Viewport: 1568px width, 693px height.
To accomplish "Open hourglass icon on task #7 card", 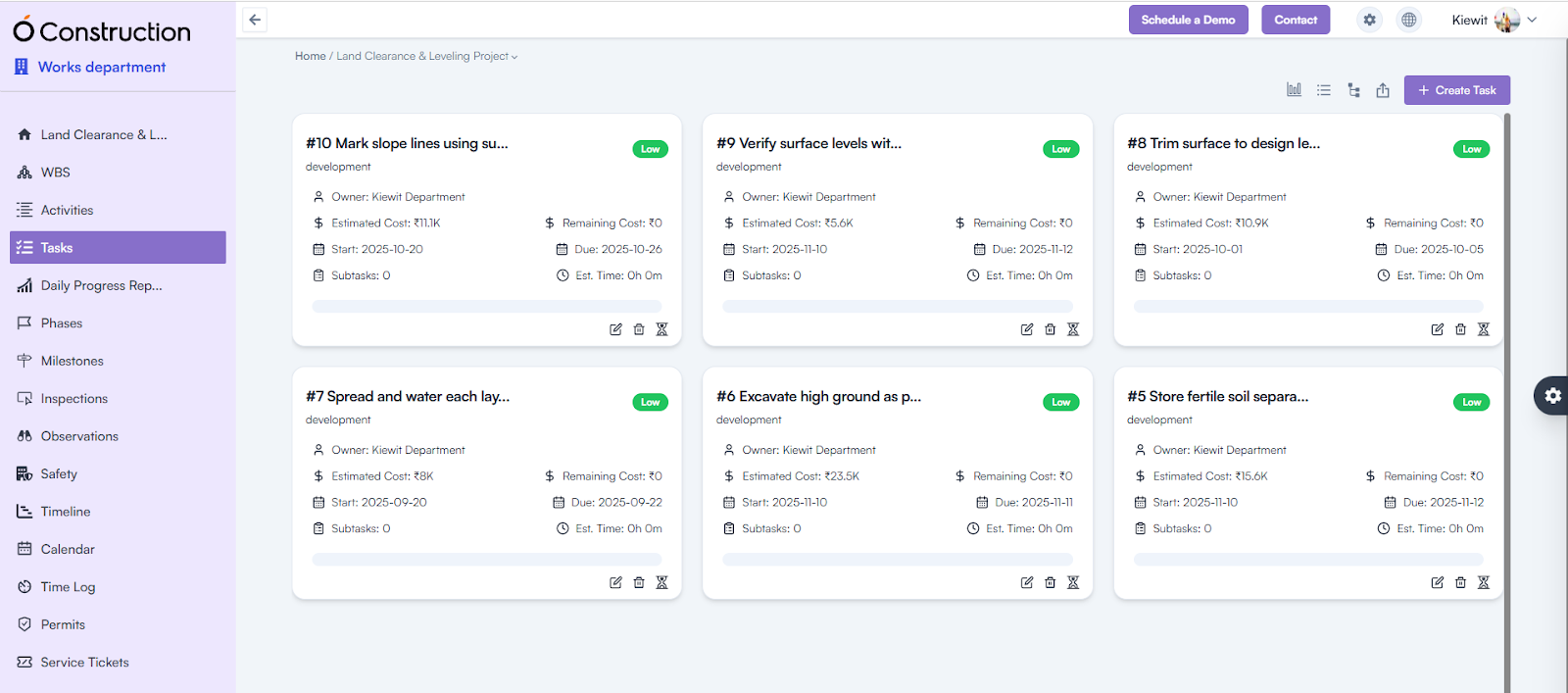I will (x=662, y=582).
